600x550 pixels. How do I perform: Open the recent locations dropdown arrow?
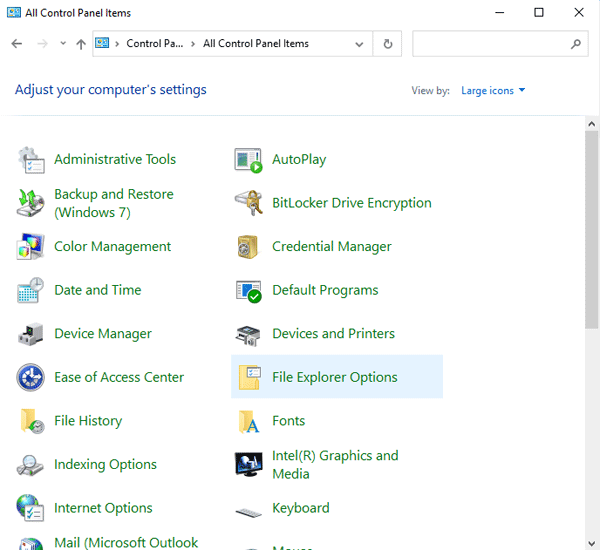tap(63, 43)
